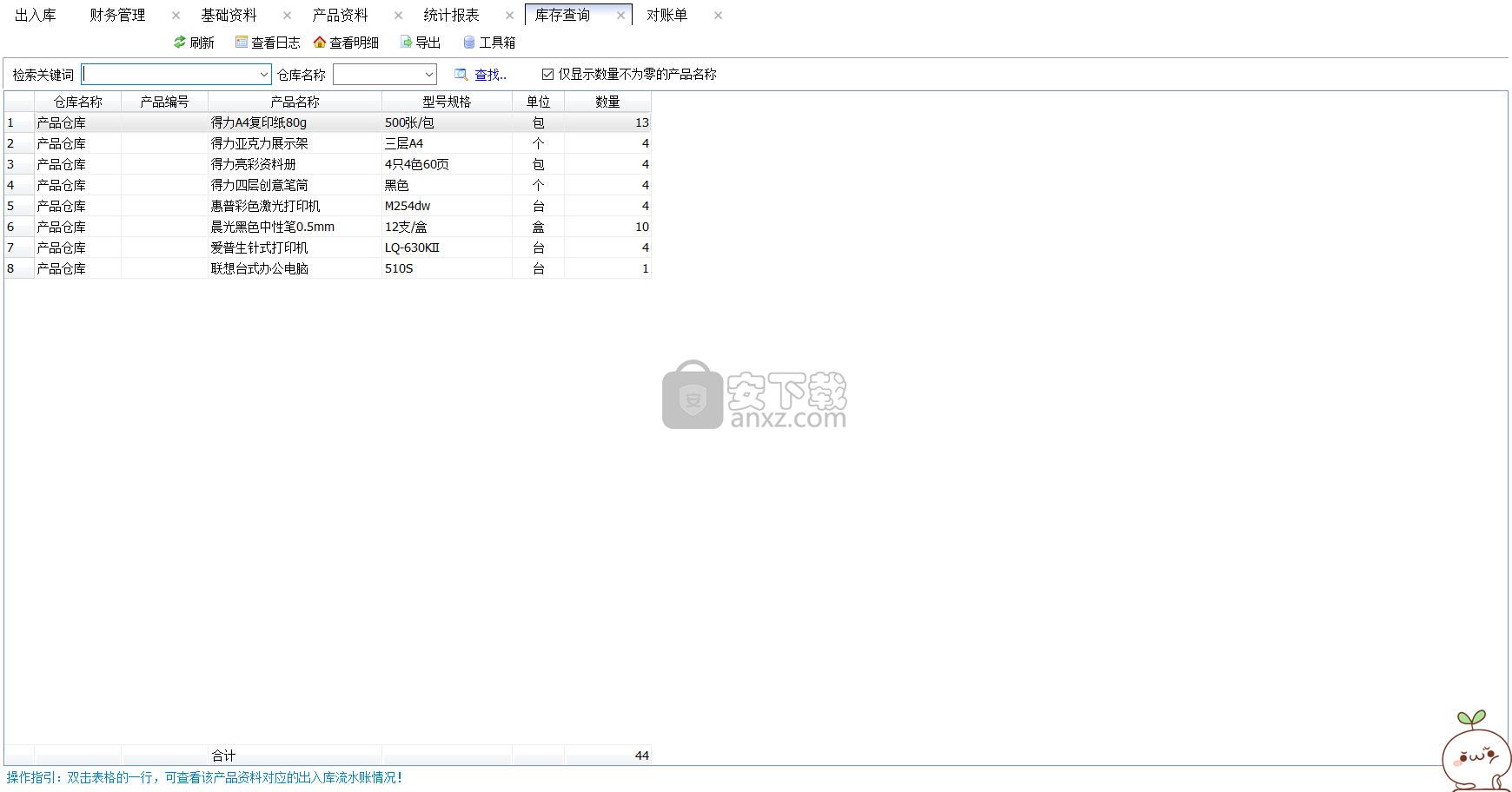Image resolution: width=1512 pixels, height=792 pixels.
Task: Click the 导出 export icon
Action: [x=406, y=42]
